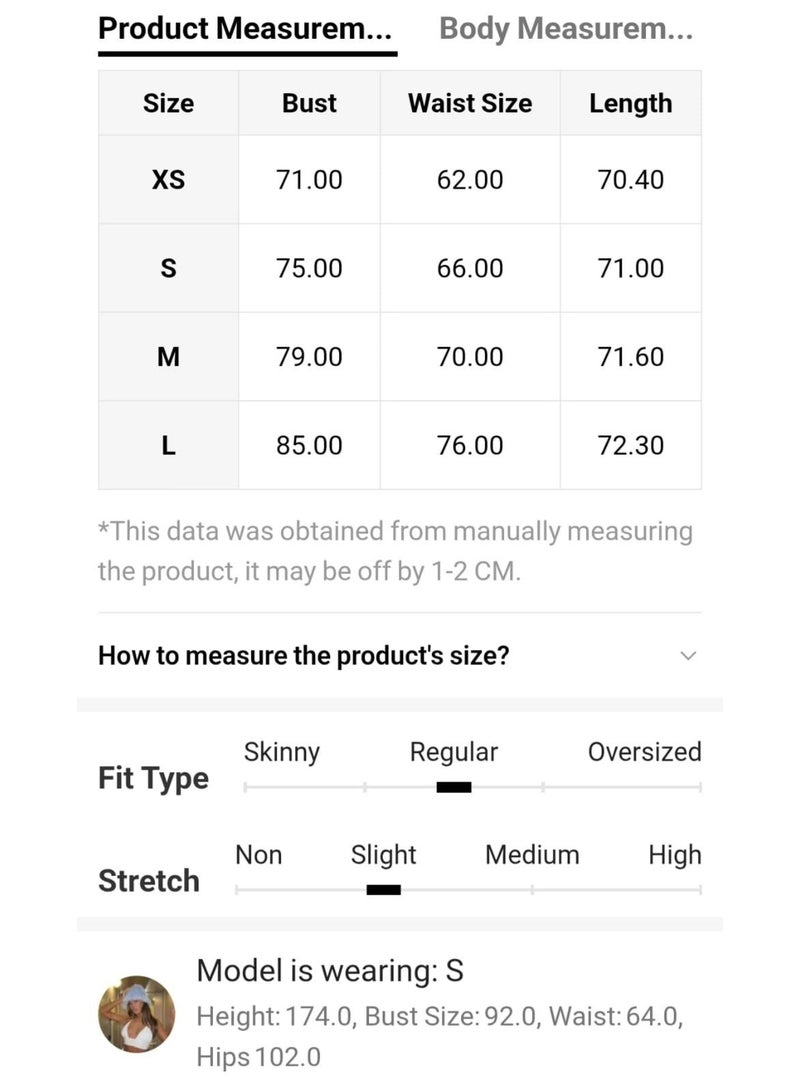Select the XS size row label
This screenshot has height=1091, width=800.
point(168,180)
